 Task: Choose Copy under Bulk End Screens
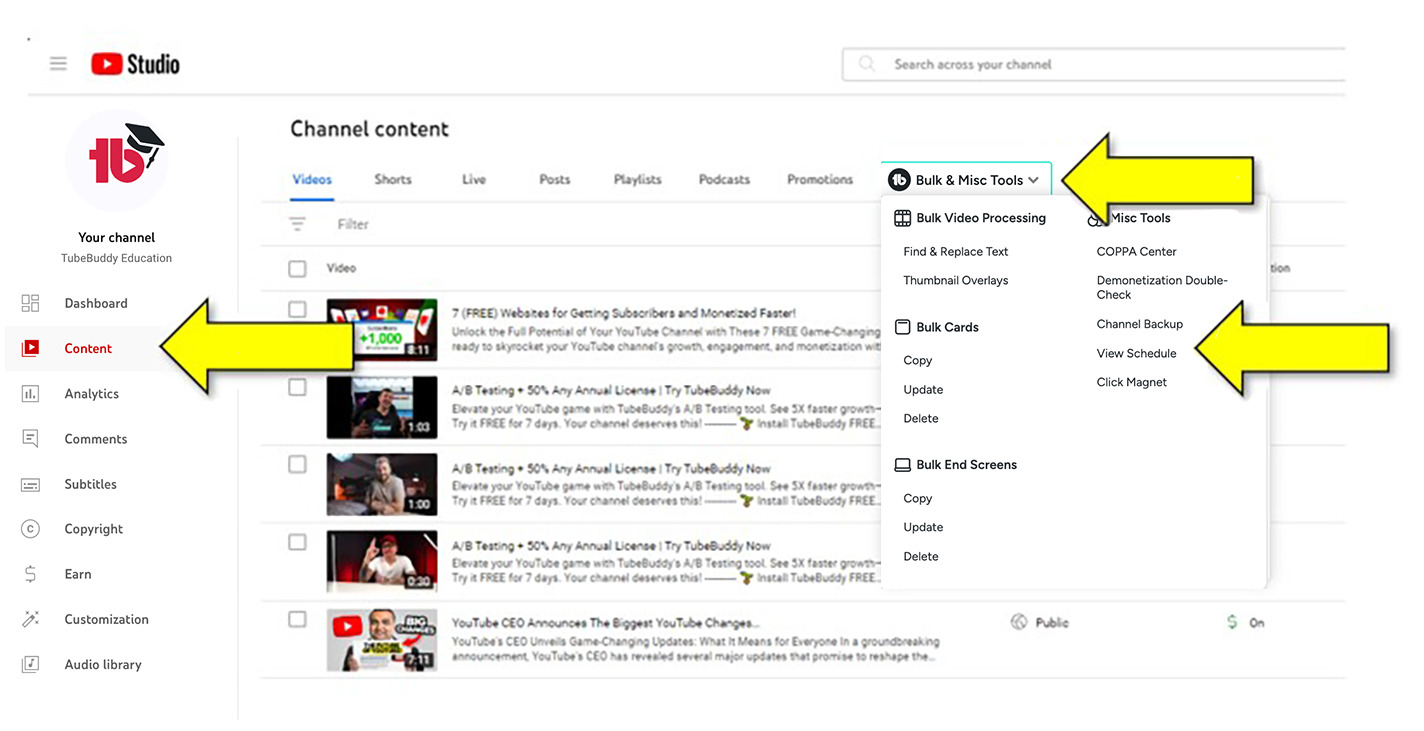pyautogui.click(x=918, y=499)
